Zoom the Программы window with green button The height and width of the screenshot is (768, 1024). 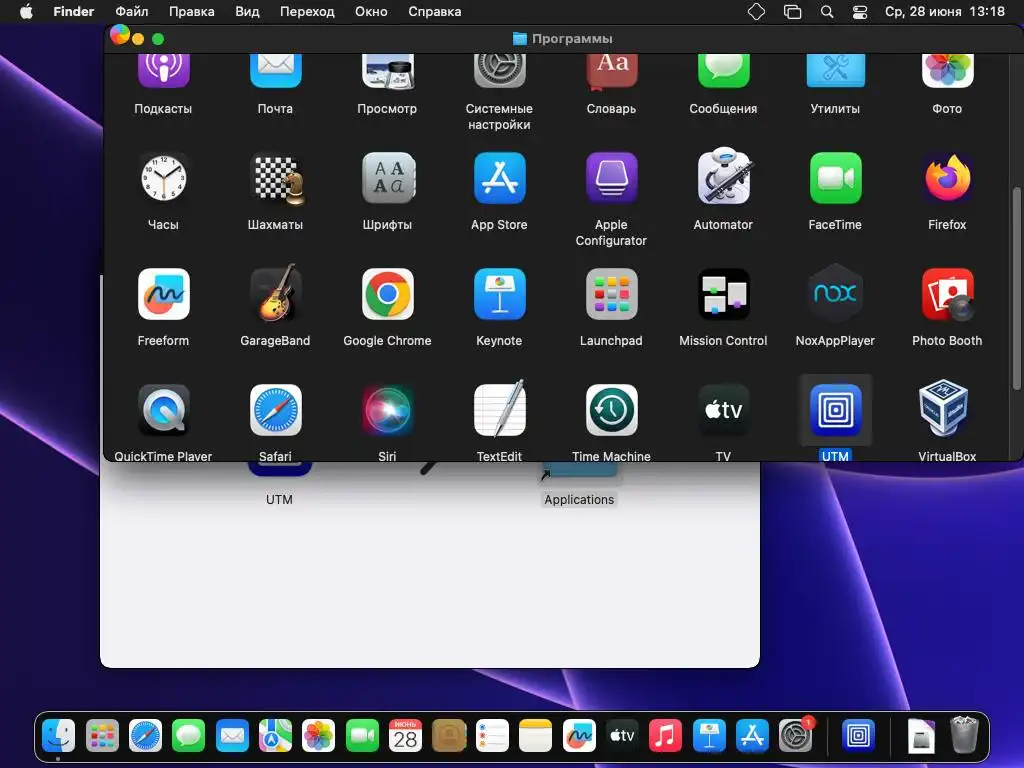pyautogui.click(x=158, y=39)
